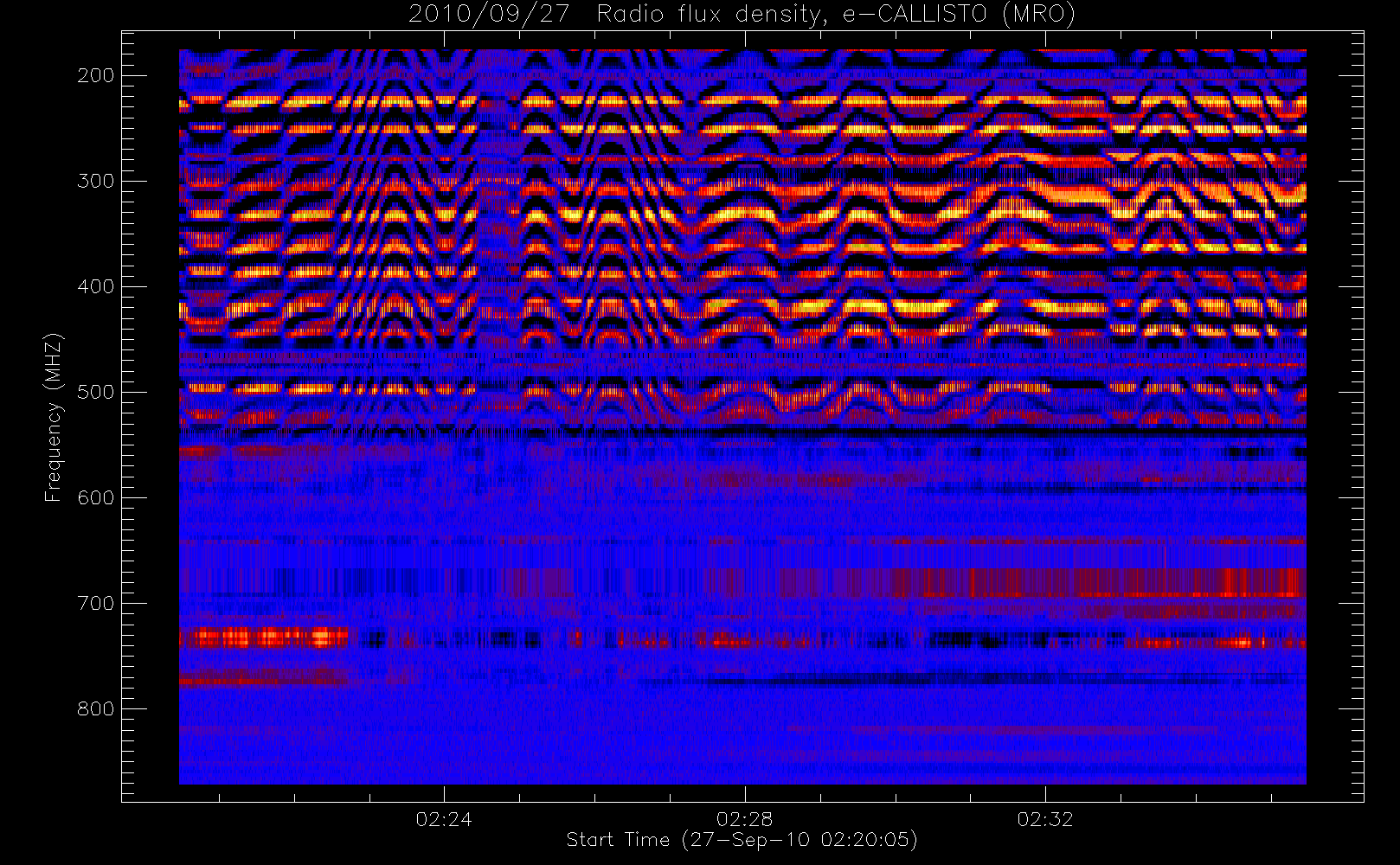Click the 300 frequency tick label
The image size is (1400, 865).
click(x=95, y=181)
